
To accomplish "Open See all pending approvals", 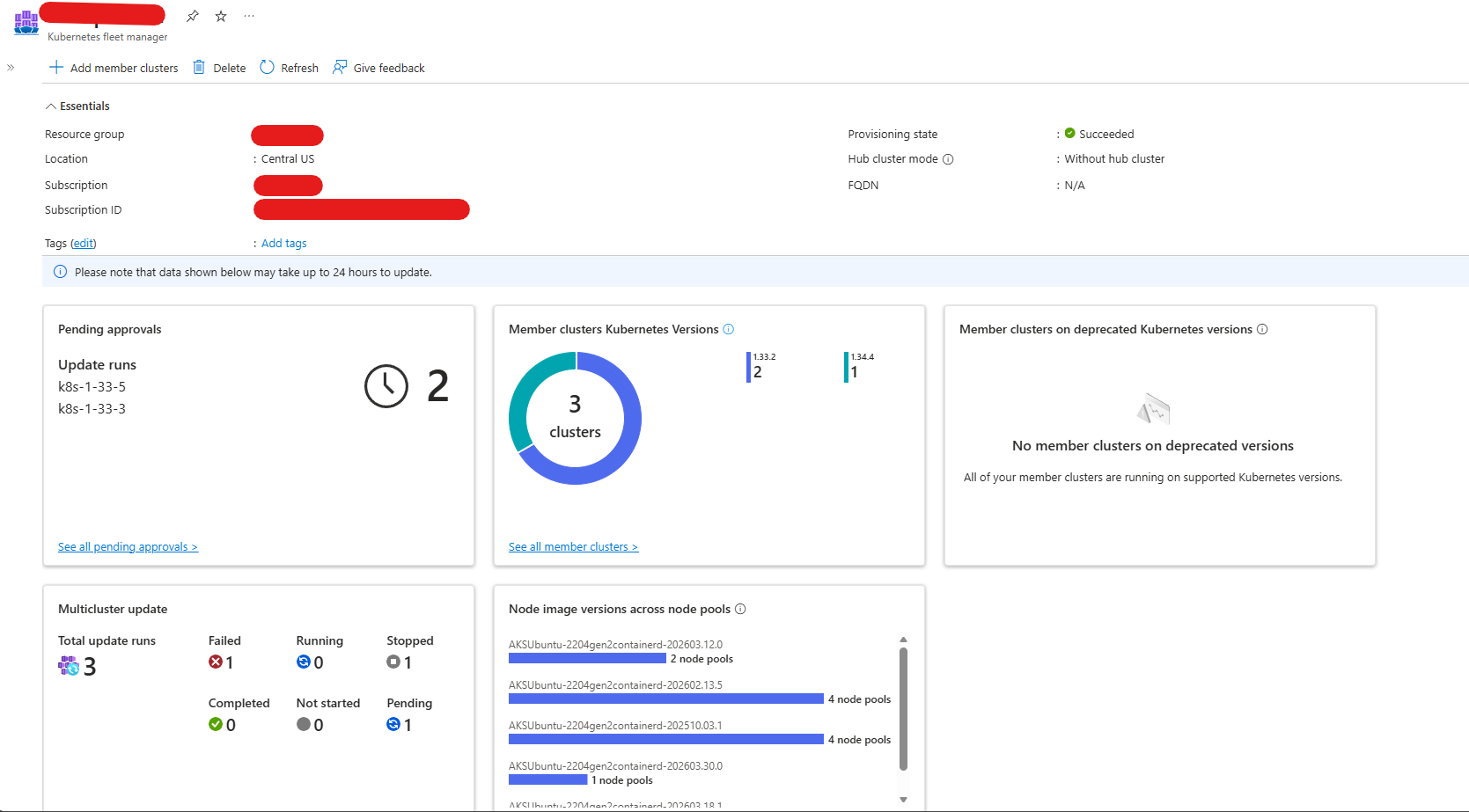I will tap(128, 546).
